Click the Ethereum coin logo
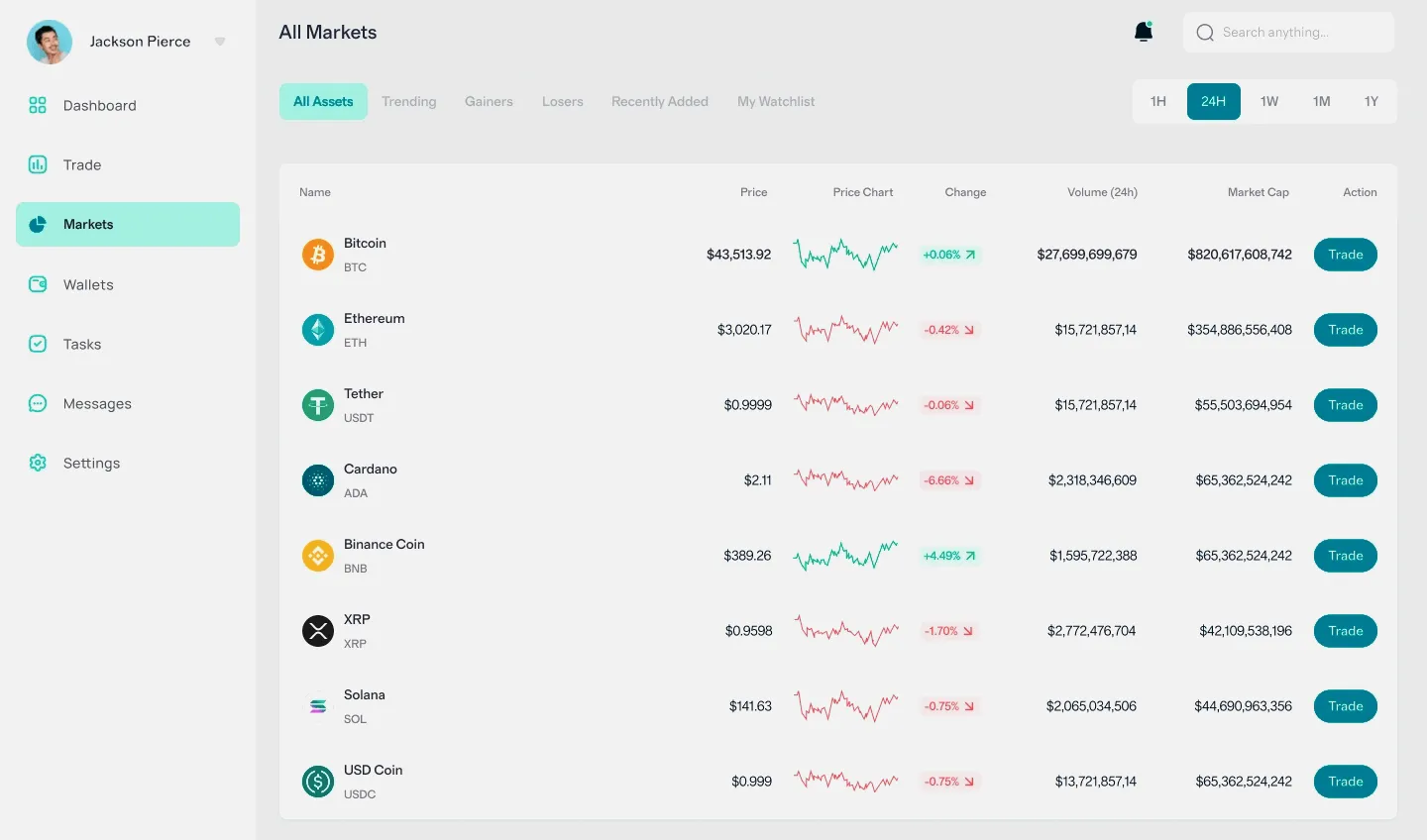 coord(318,330)
